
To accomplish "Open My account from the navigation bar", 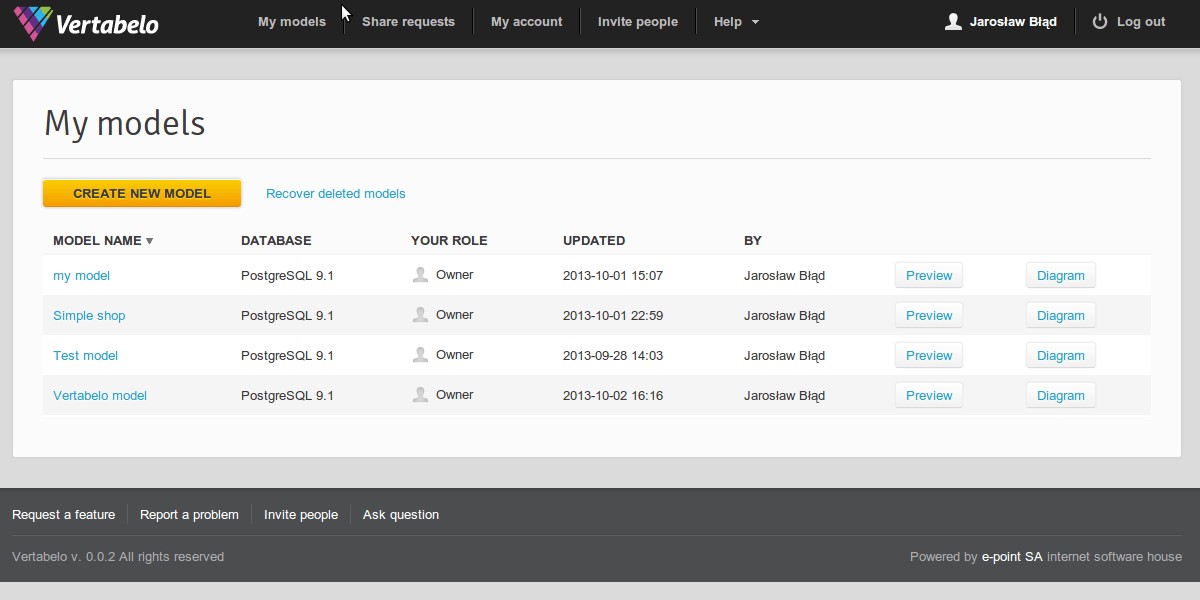I will (526, 22).
